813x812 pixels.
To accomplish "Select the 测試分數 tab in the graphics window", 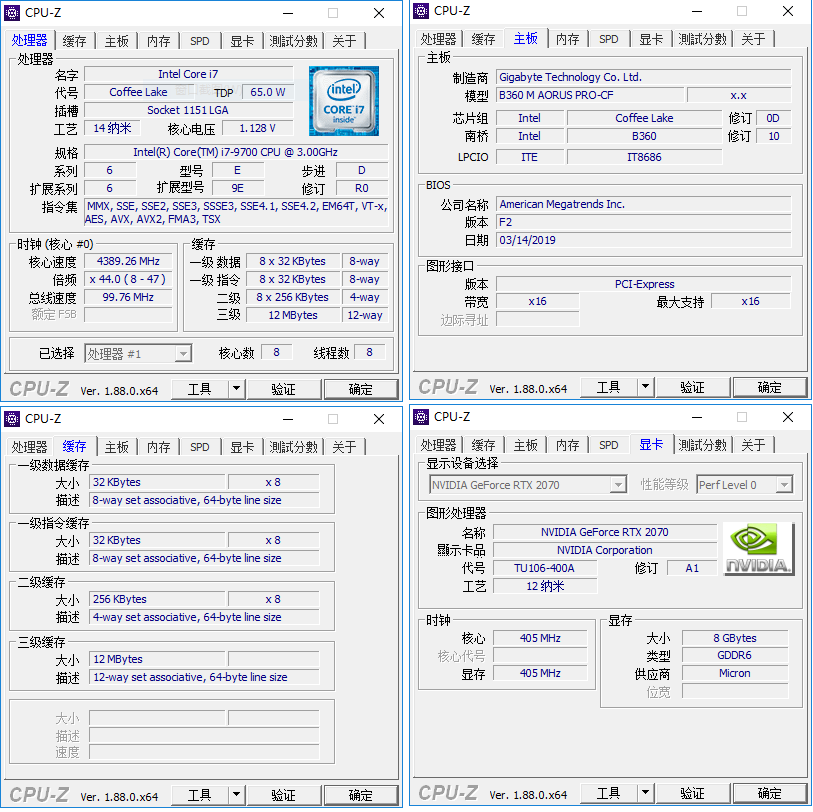I will coord(703,445).
